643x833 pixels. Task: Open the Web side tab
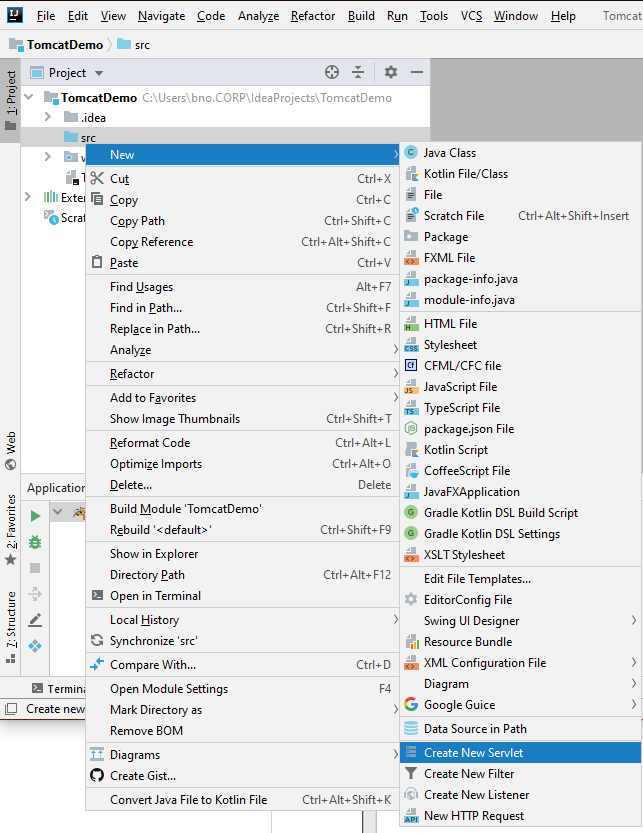[11, 450]
